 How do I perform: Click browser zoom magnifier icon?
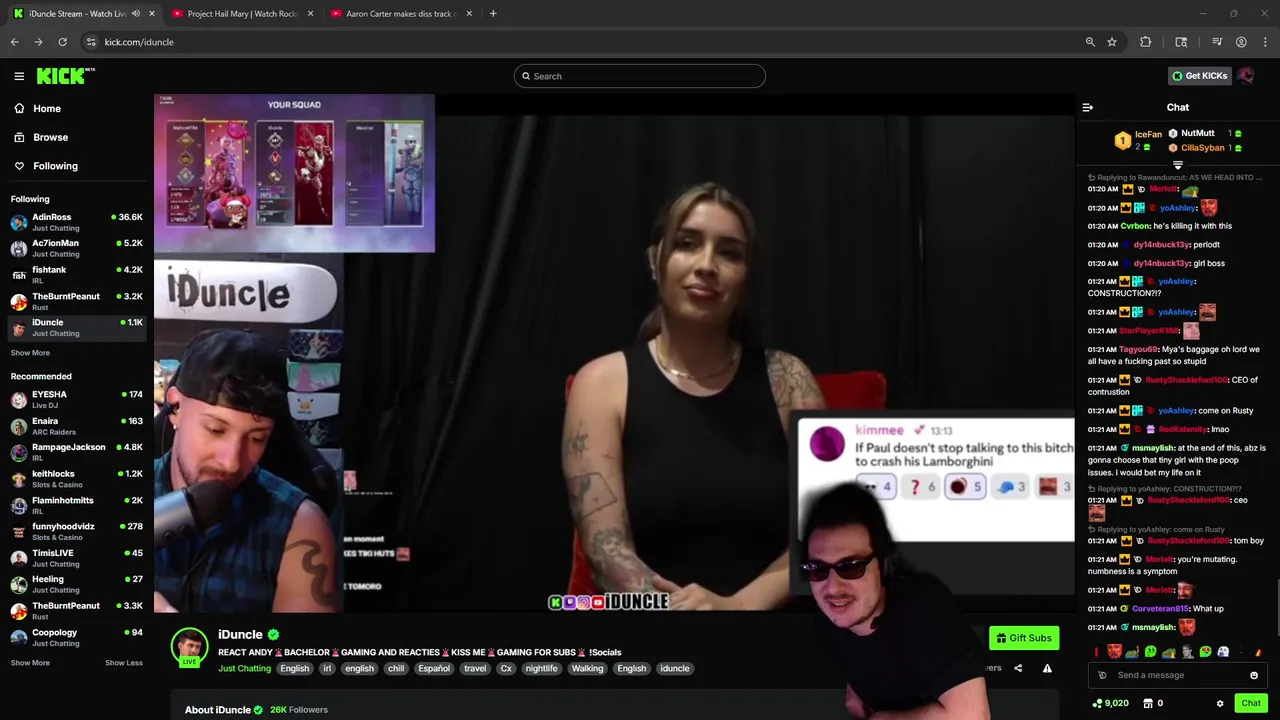pyautogui.click(x=1090, y=42)
